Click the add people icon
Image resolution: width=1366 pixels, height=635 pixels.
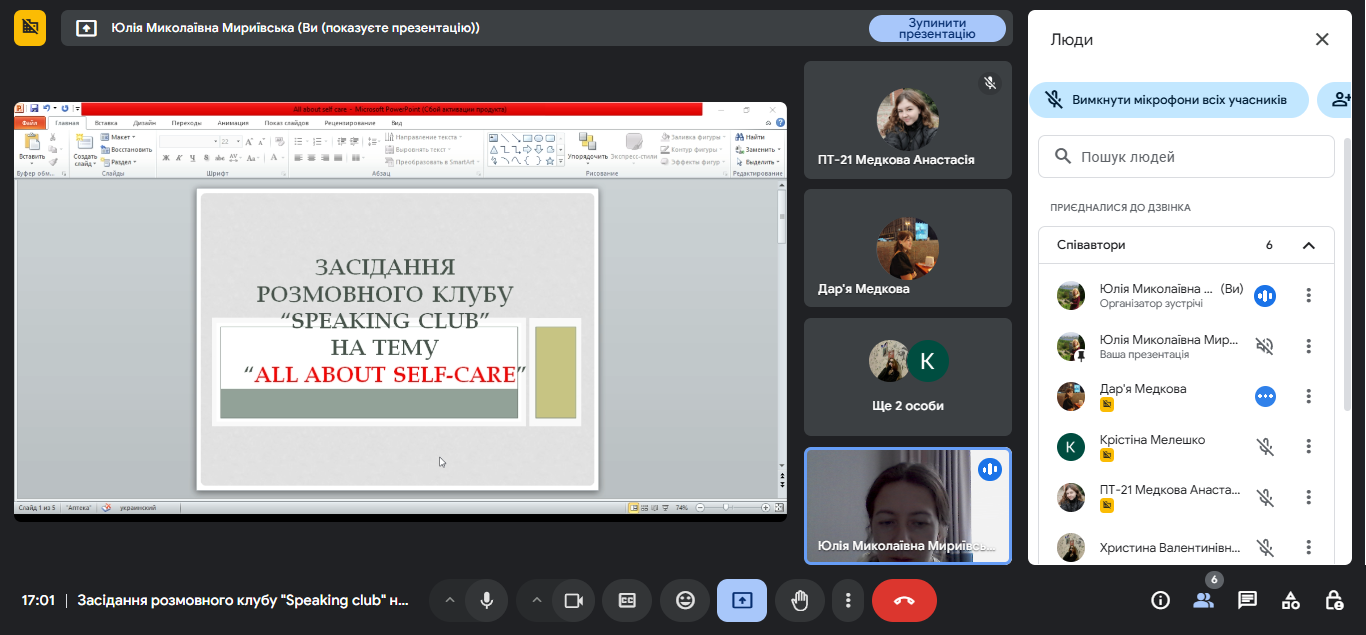(x=1340, y=100)
